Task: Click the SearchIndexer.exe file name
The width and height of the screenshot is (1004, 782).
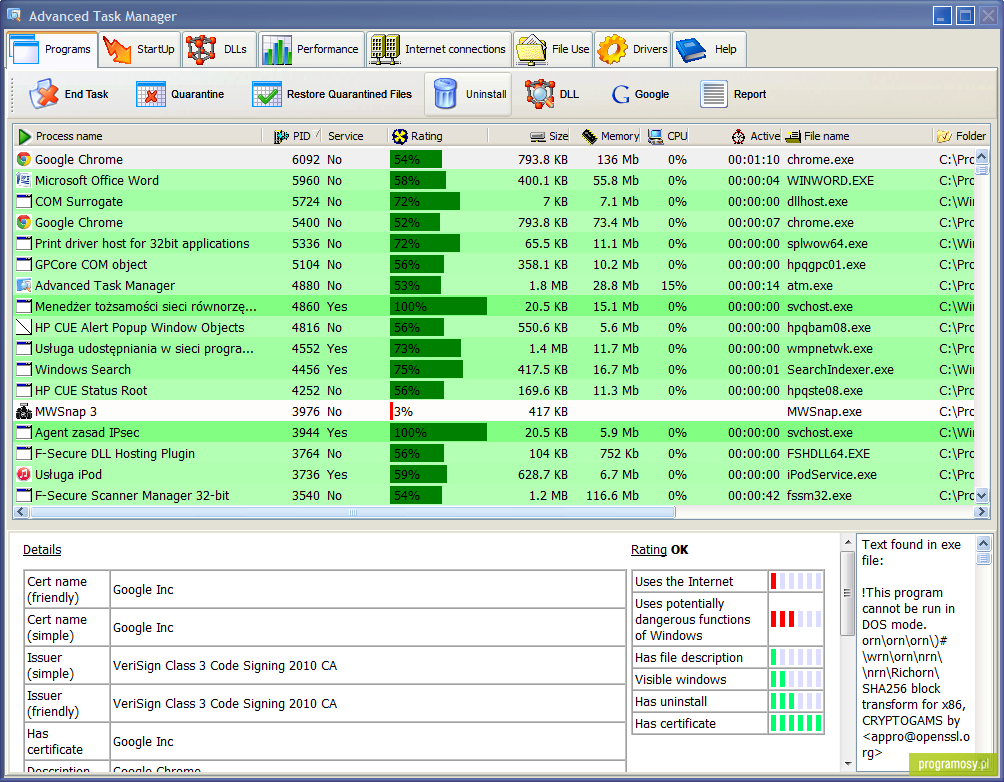Action: pyautogui.click(x=840, y=370)
